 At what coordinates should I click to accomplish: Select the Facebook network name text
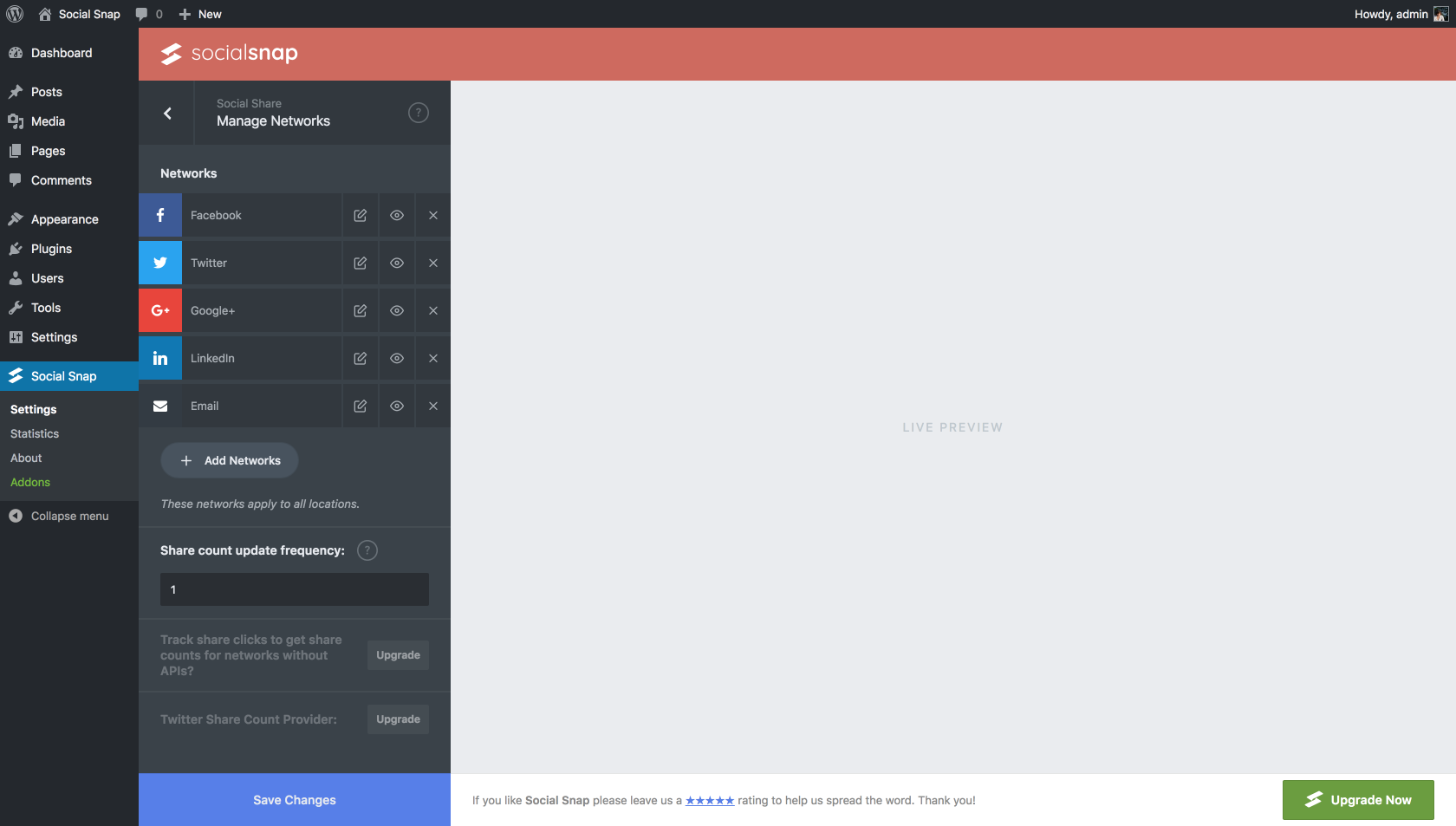pyautogui.click(x=216, y=215)
